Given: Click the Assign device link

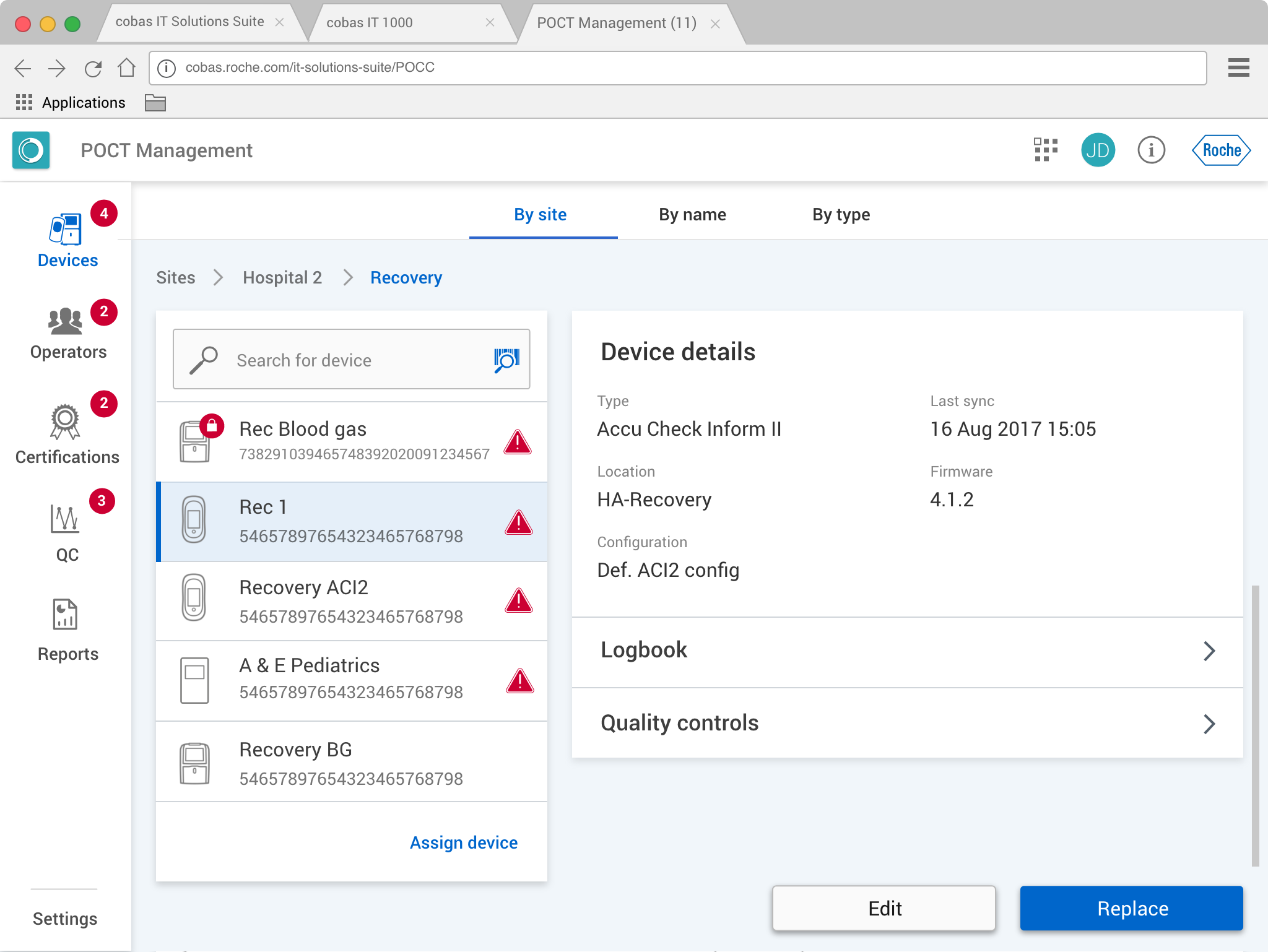Looking at the screenshot, I should 463,842.
